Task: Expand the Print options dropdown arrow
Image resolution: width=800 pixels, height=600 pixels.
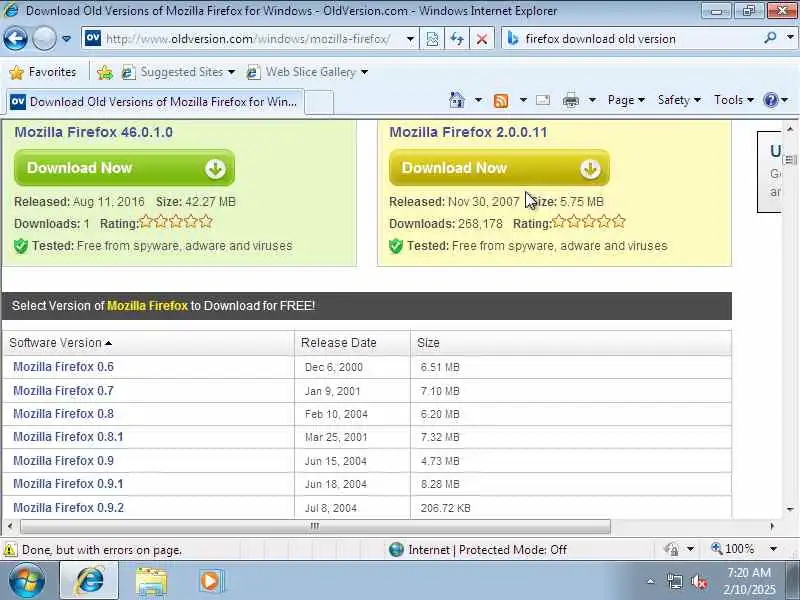Action: click(x=592, y=100)
